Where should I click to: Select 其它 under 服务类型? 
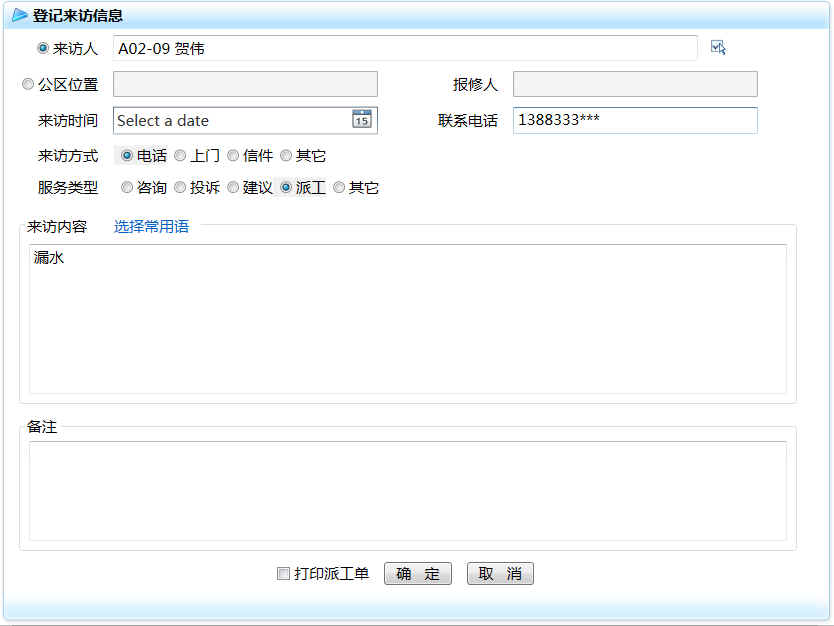[x=339, y=187]
